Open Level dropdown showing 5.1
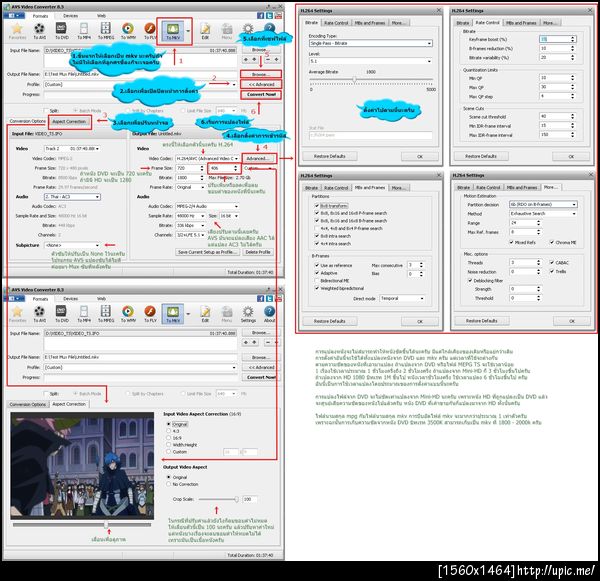This screenshot has height=581, width=600. point(371,61)
